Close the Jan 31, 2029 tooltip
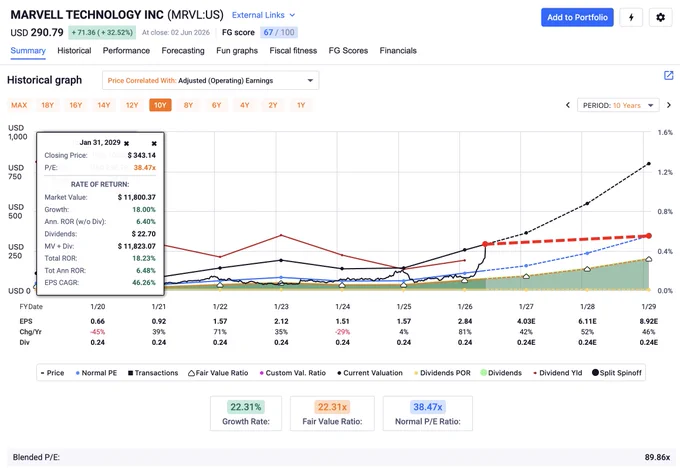 154,143
